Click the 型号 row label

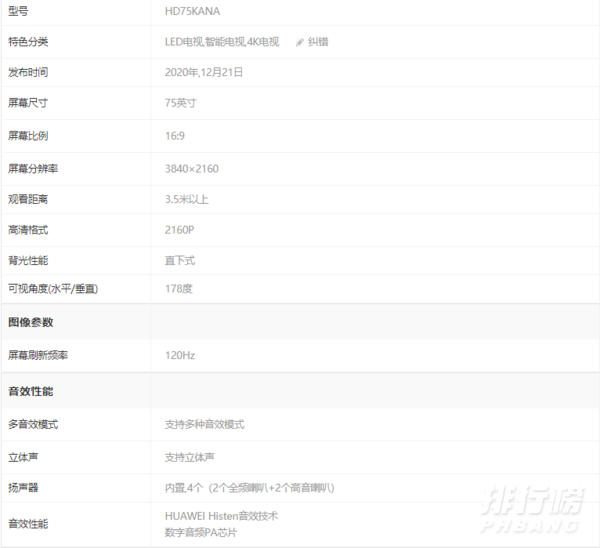click(x=18, y=11)
